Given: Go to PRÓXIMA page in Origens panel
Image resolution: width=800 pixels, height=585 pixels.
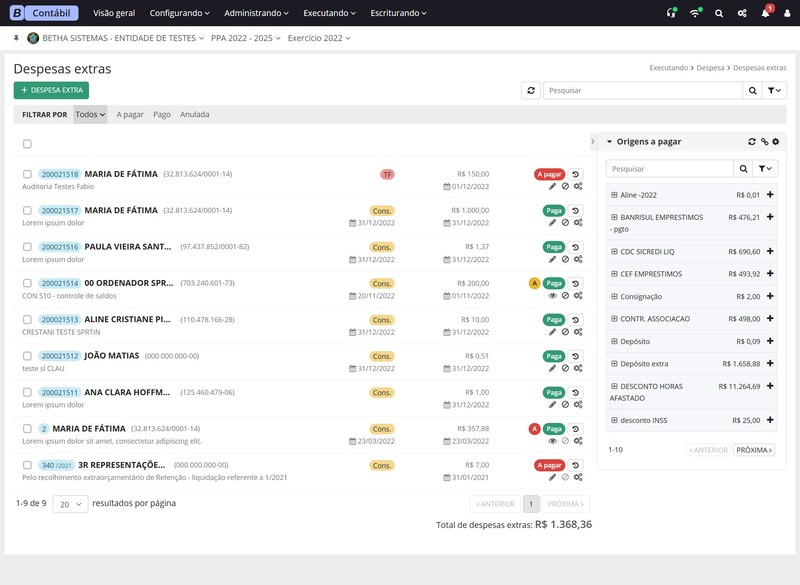Looking at the screenshot, I should click(x=754, y=450).
